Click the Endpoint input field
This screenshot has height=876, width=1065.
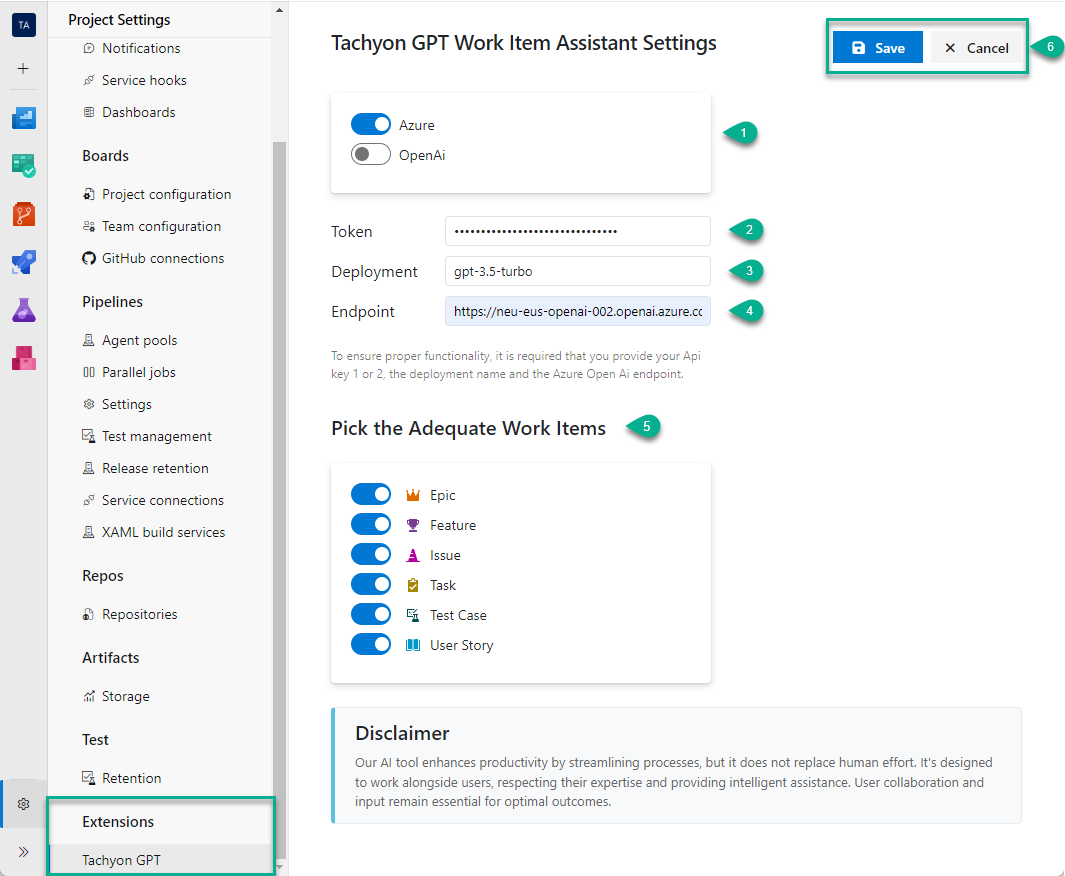pos(577,311)
